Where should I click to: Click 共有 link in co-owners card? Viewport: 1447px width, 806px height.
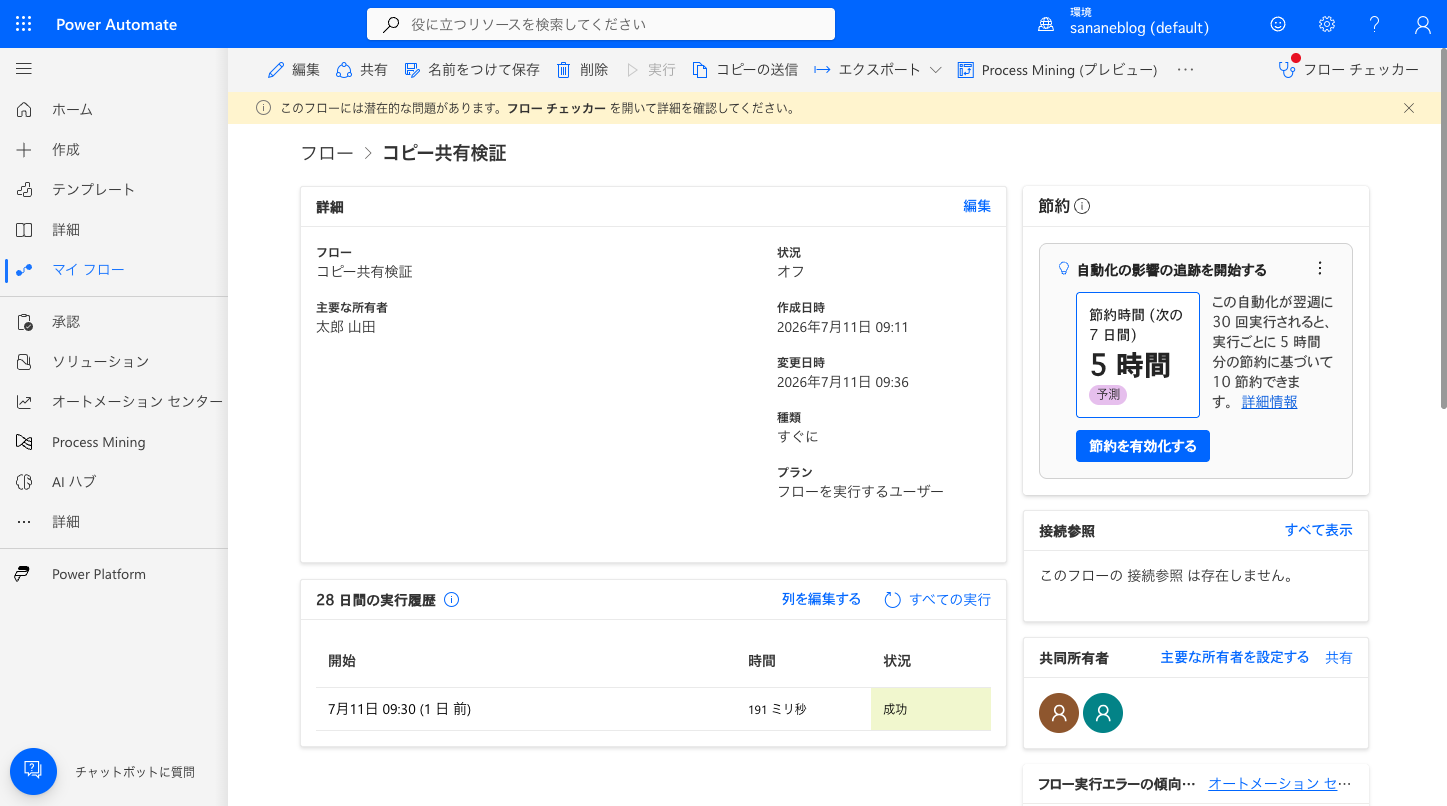click(x=1339, y=657)
